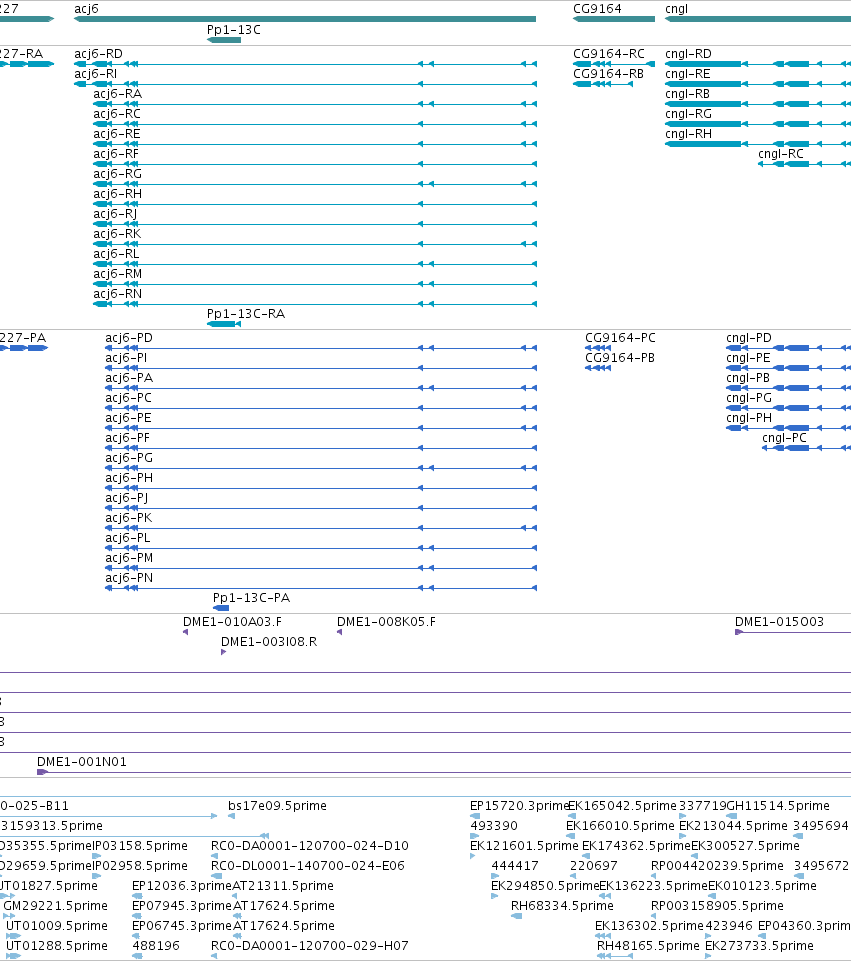Screen dimensions: 851x961
Task: Click the cngl-RC transcript label
Action: (x=781, y=154)
